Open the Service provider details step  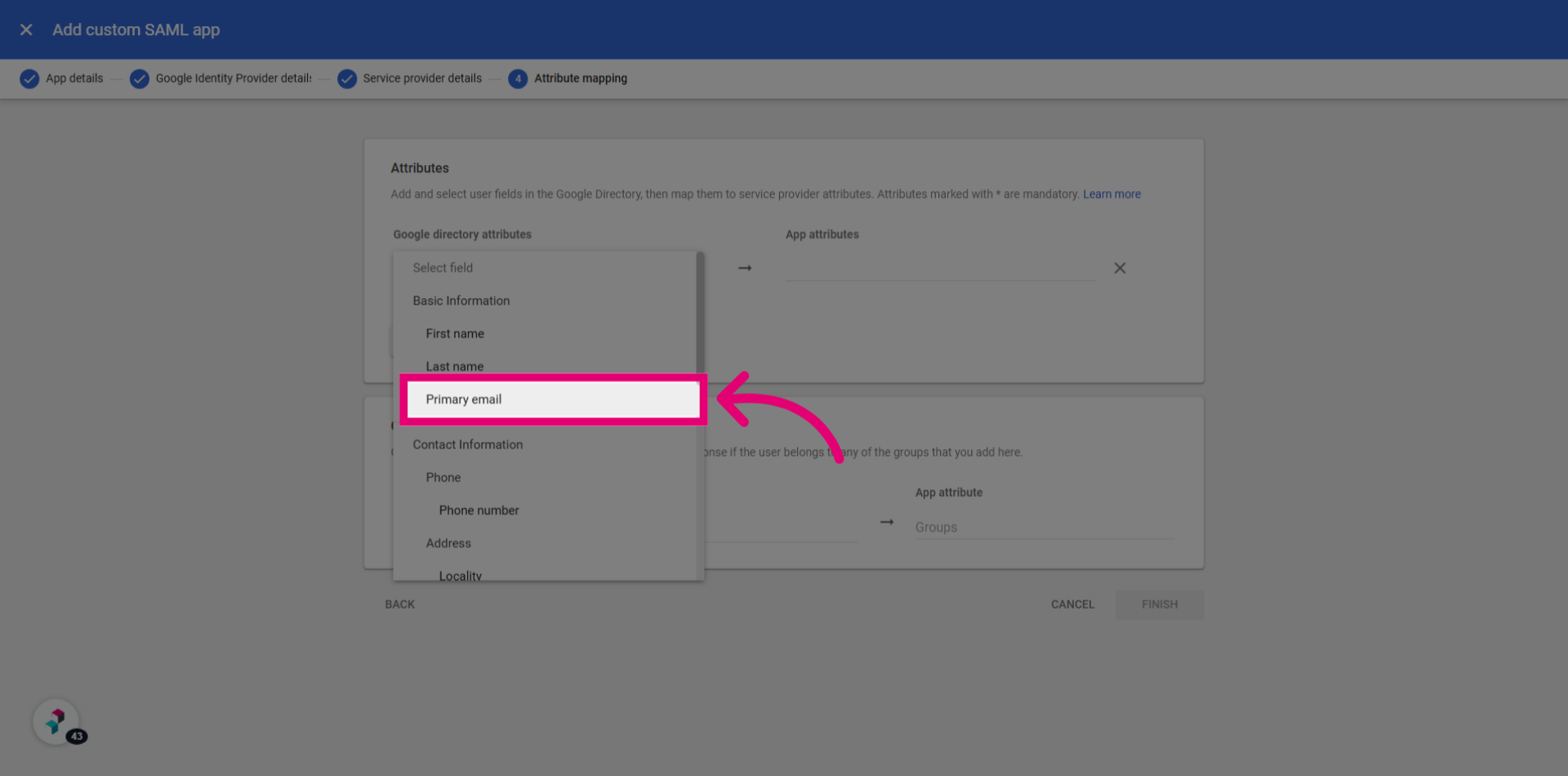point(422,78)
